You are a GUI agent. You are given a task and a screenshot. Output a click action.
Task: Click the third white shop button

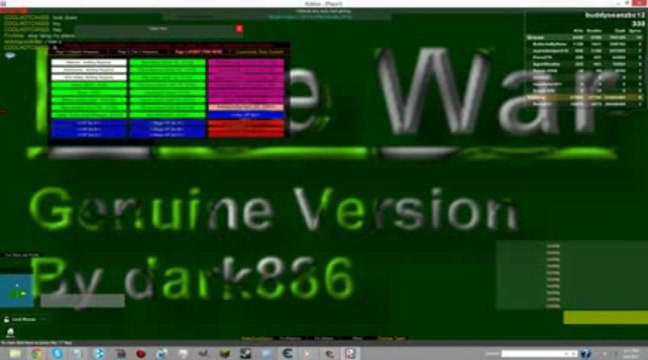(x=89, y=77)
